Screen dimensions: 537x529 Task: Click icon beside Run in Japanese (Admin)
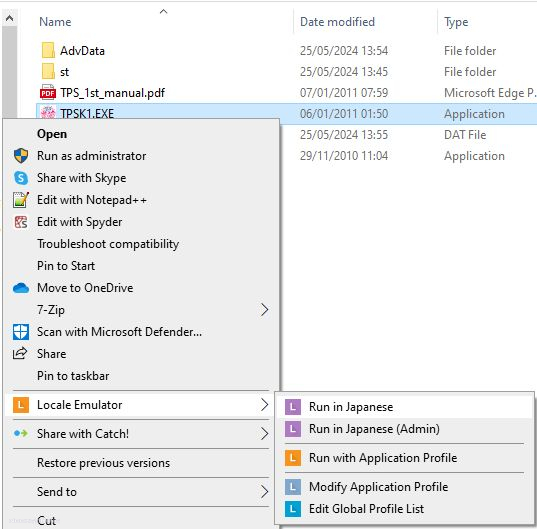[292, 429]
